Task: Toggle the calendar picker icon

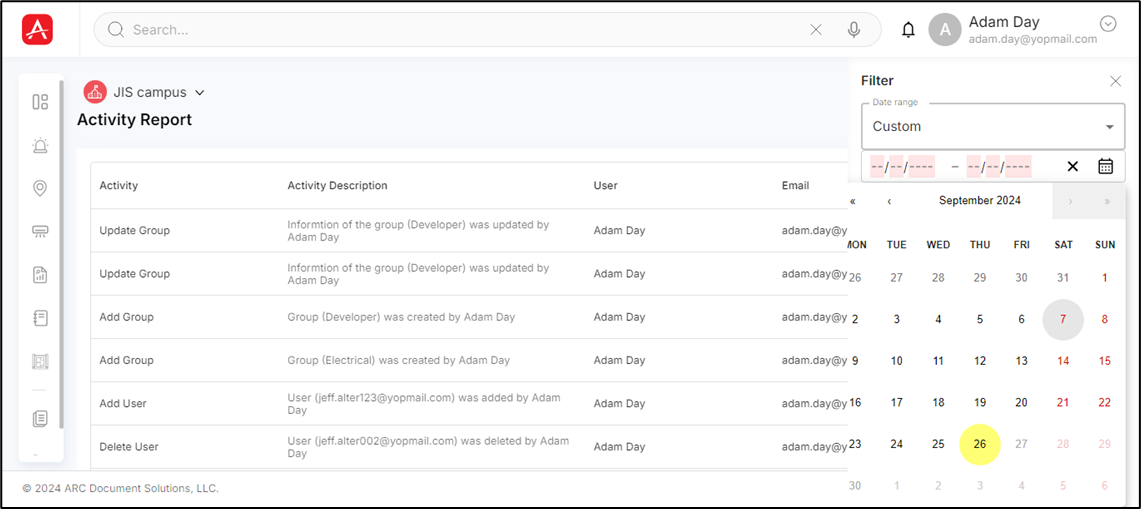Action: 1105,167
